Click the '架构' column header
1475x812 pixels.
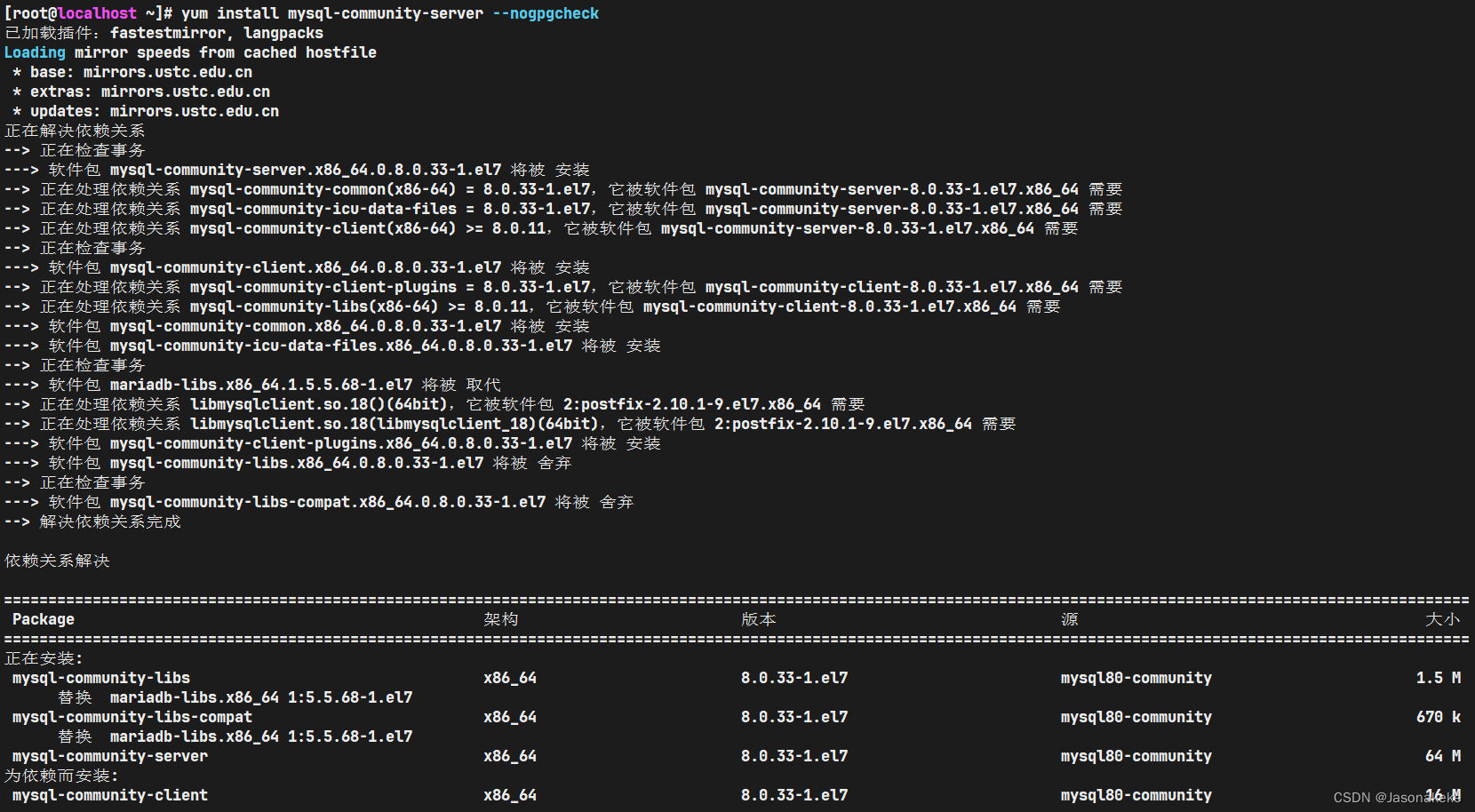pyautogui.click(x=501, y=619)
